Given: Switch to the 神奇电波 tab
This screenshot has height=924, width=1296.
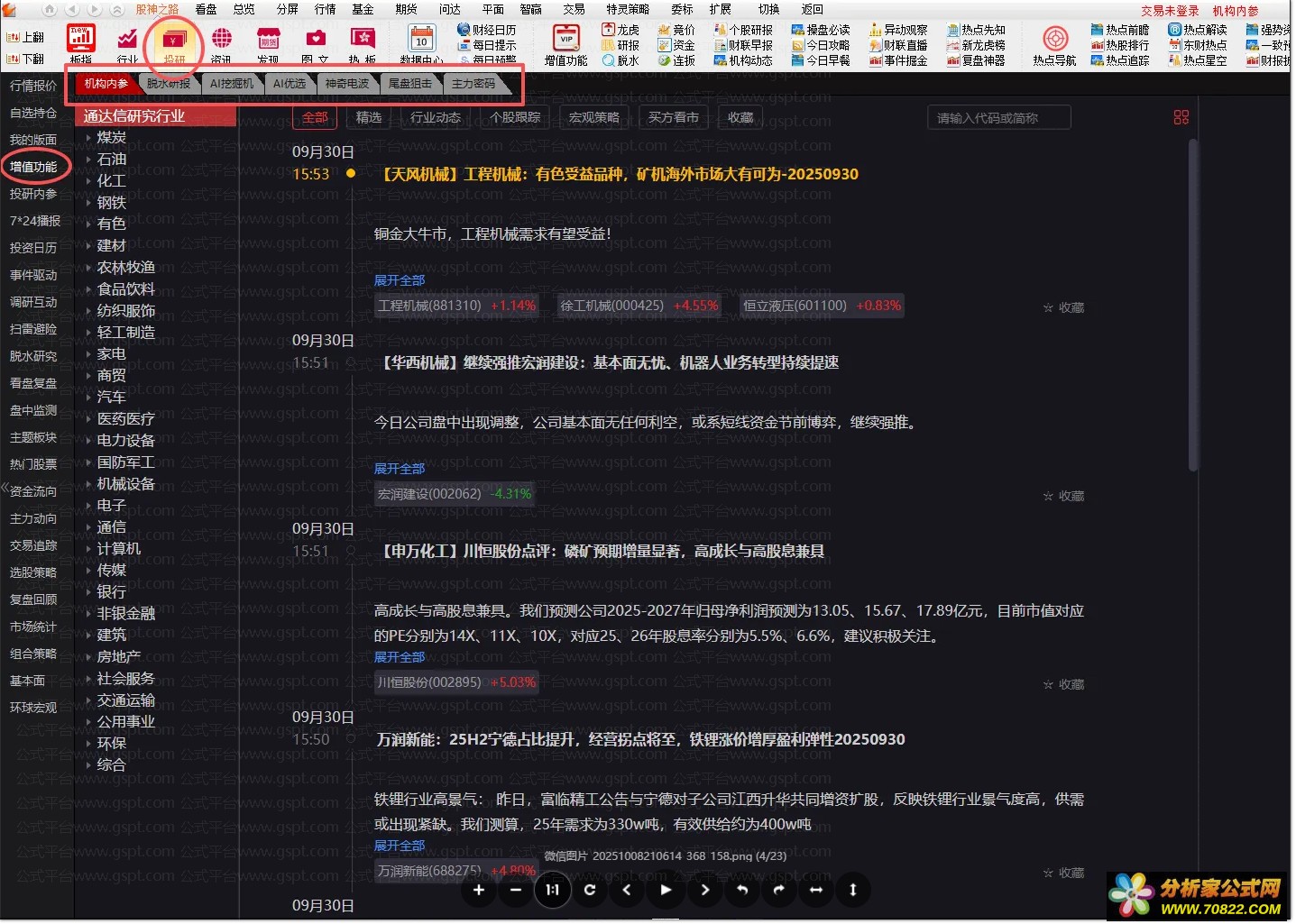Looking at the screenshot, I should [347, 84].
